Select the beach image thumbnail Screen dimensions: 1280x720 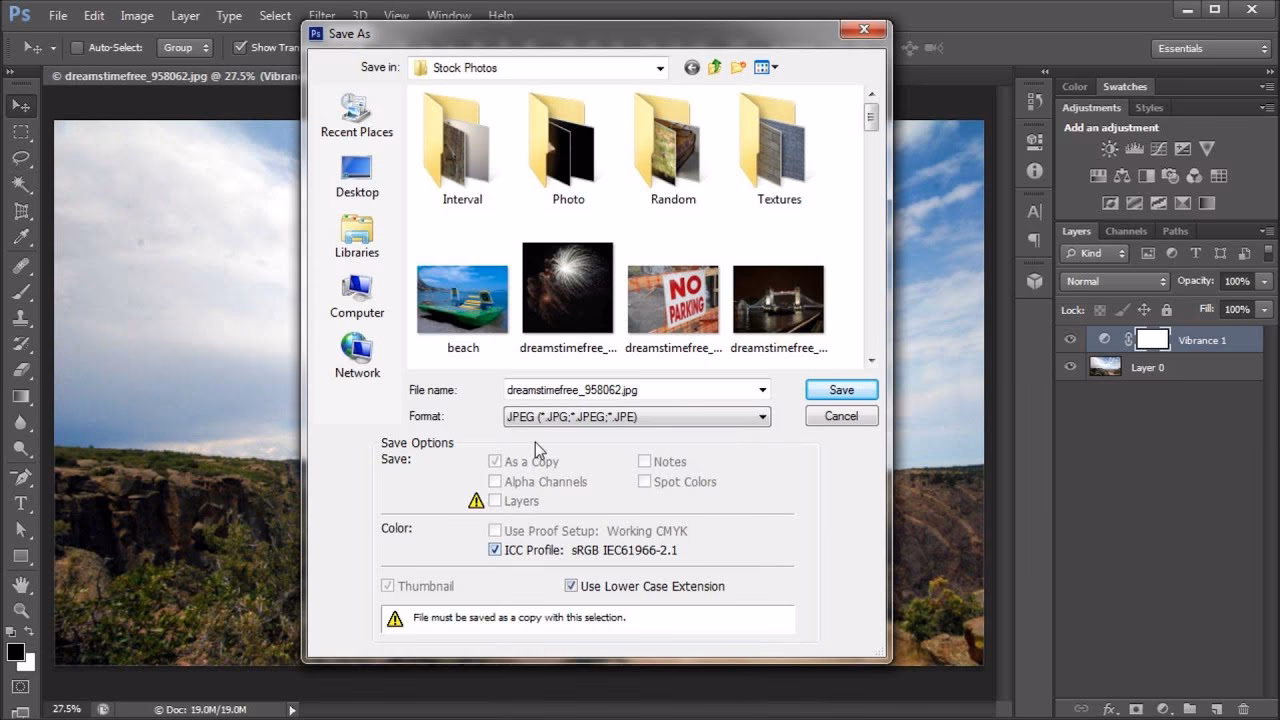click(x=462, y=297)
